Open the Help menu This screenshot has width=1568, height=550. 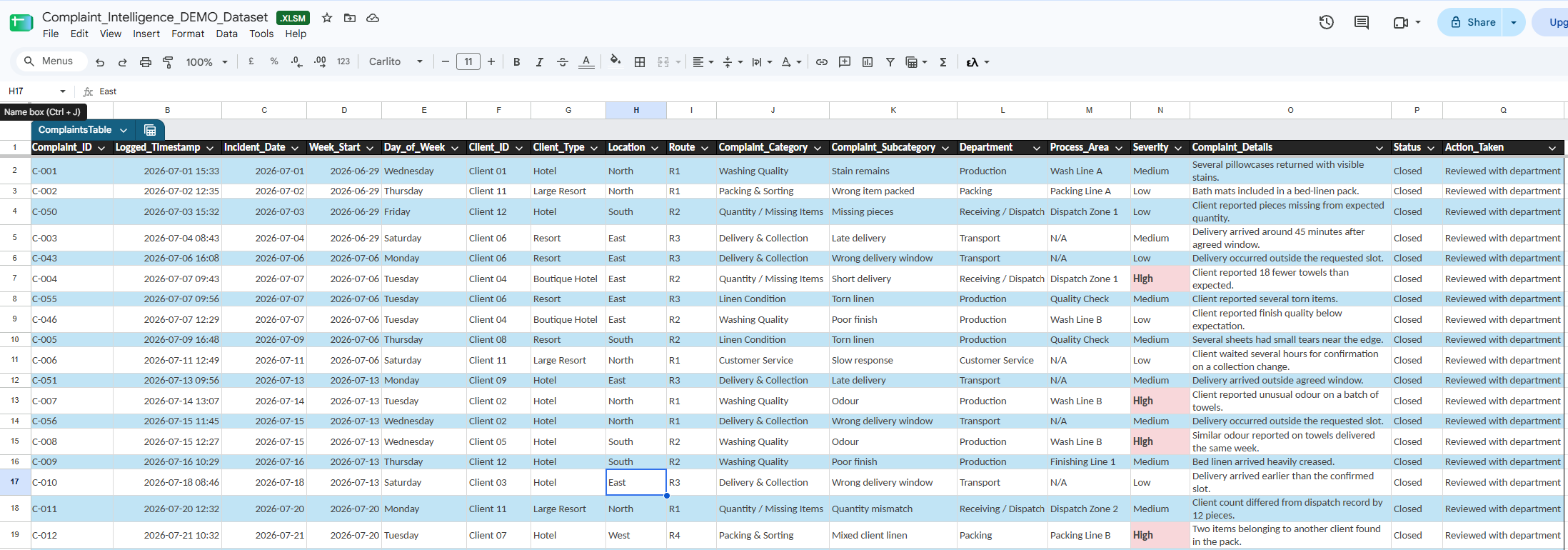coord(296,34)
